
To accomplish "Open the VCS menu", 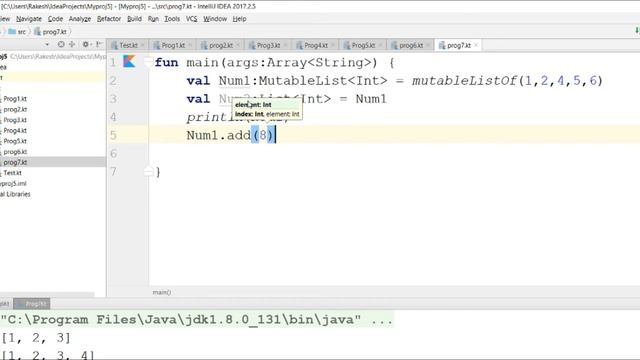I will pyautogui.click(x=191, y=19).
